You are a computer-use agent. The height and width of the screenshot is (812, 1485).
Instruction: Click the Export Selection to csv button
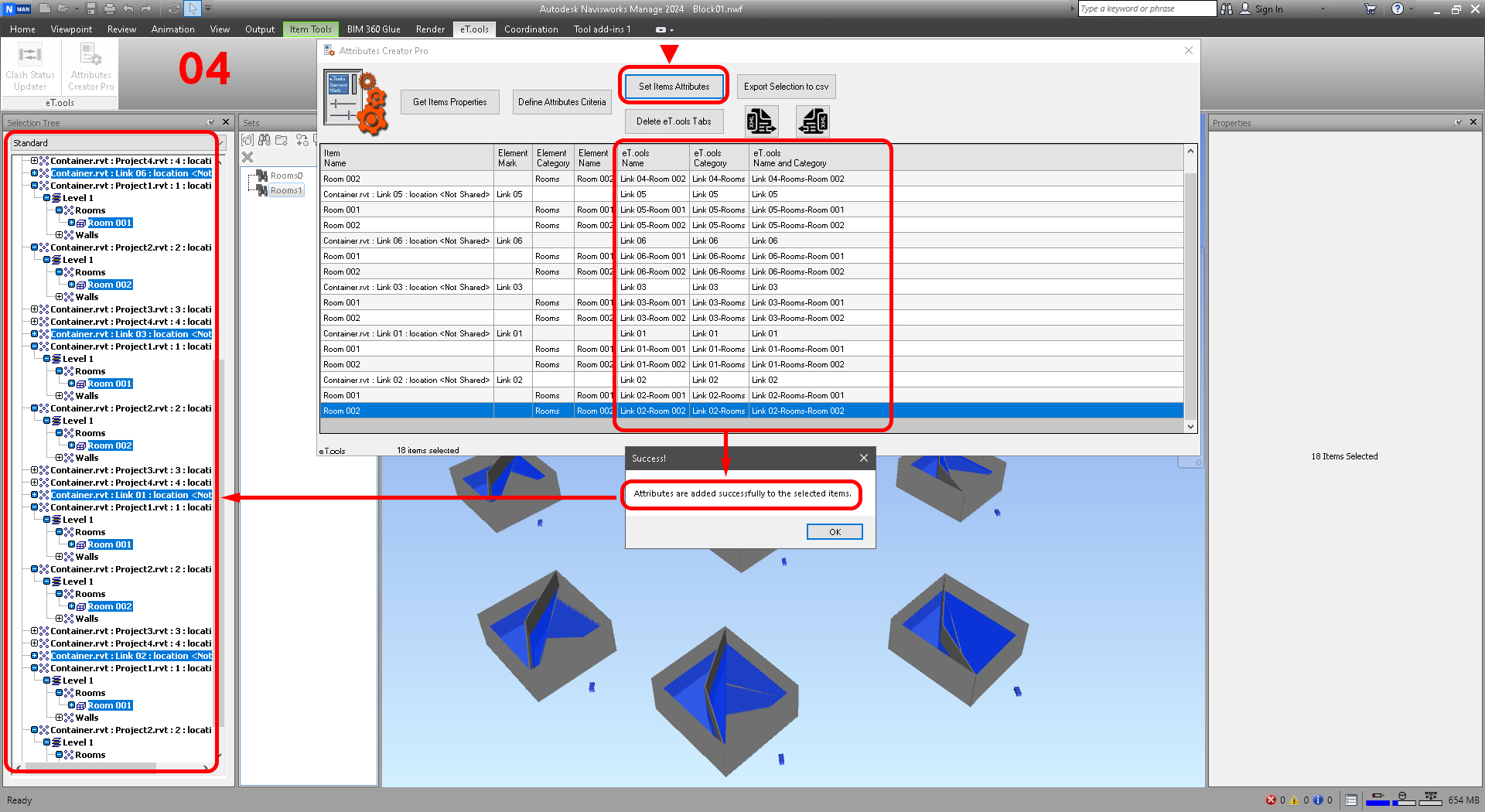tap(786, 86)
